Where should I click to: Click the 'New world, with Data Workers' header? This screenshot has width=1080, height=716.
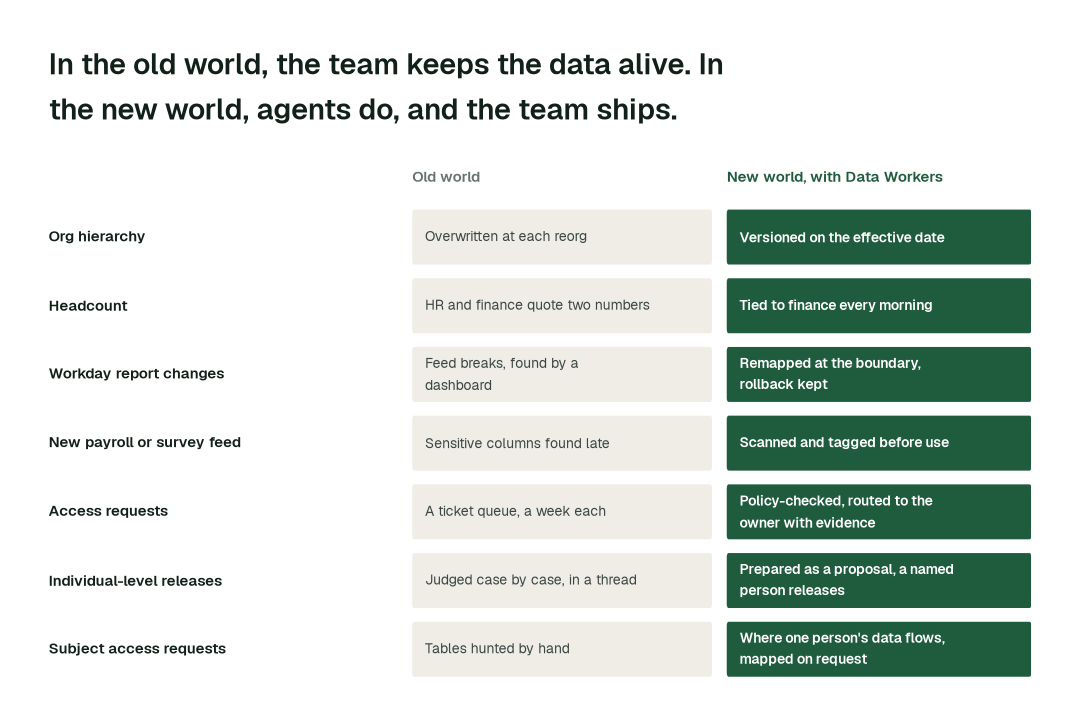tap(834, 177)
